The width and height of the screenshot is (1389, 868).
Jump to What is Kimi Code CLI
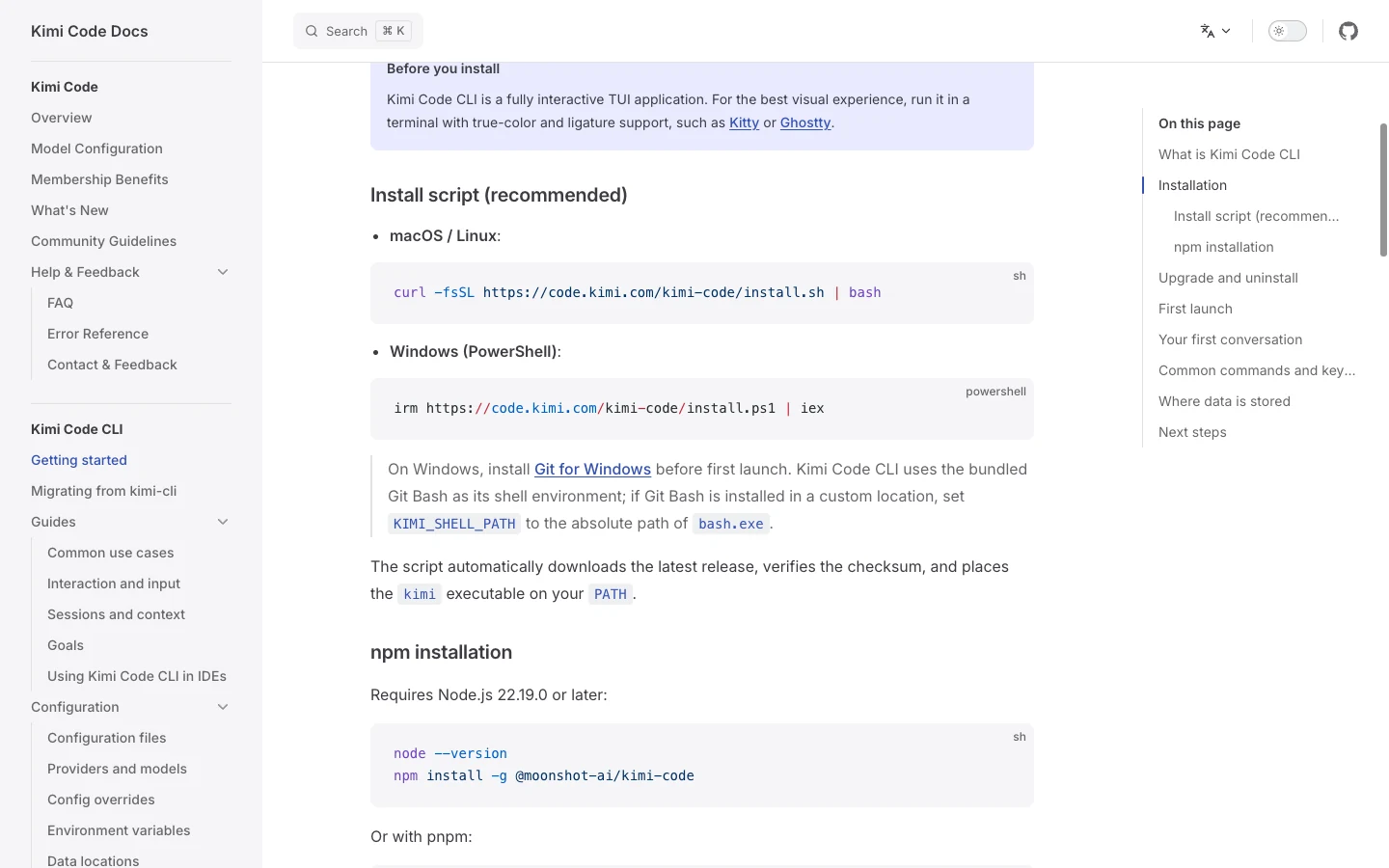(1229, 154)
